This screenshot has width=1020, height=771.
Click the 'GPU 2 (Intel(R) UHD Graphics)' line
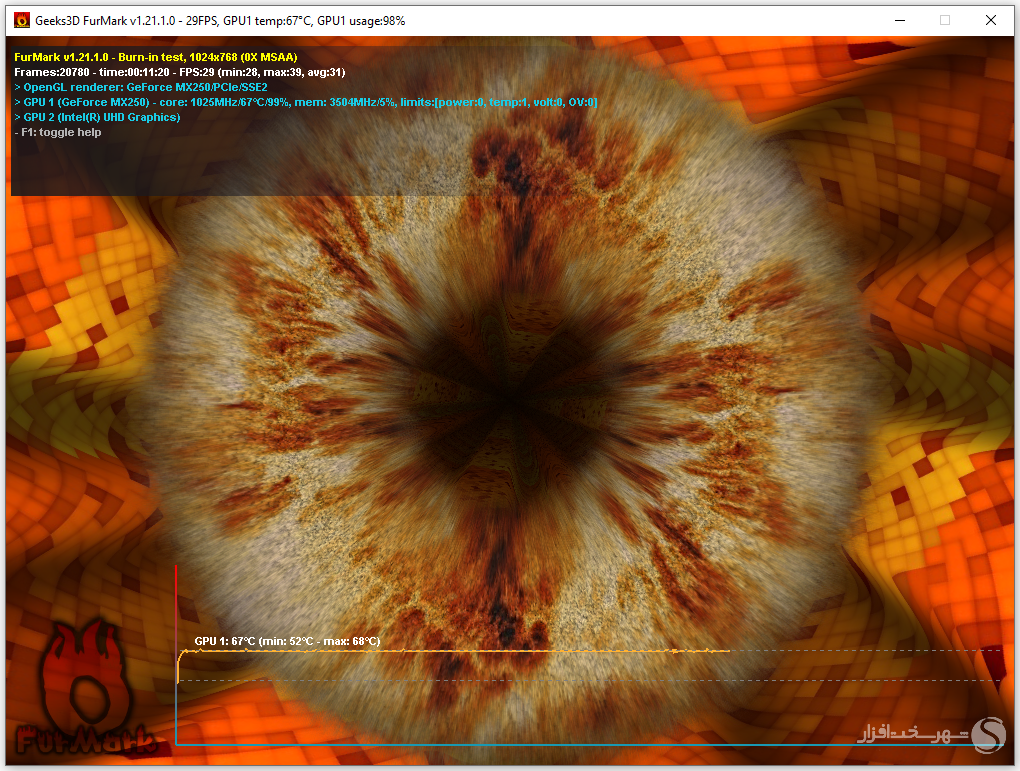97,117
